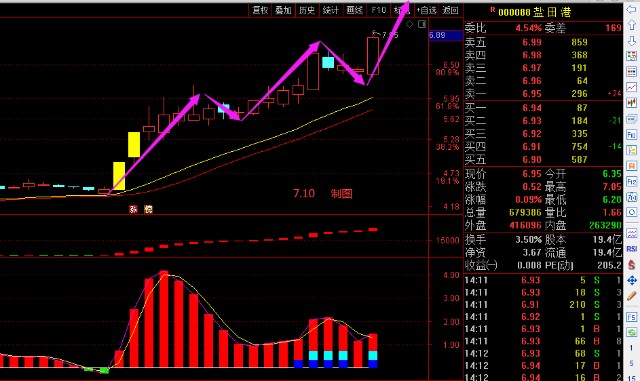Click the F10 icon in right sidebar

pos(631,134)
